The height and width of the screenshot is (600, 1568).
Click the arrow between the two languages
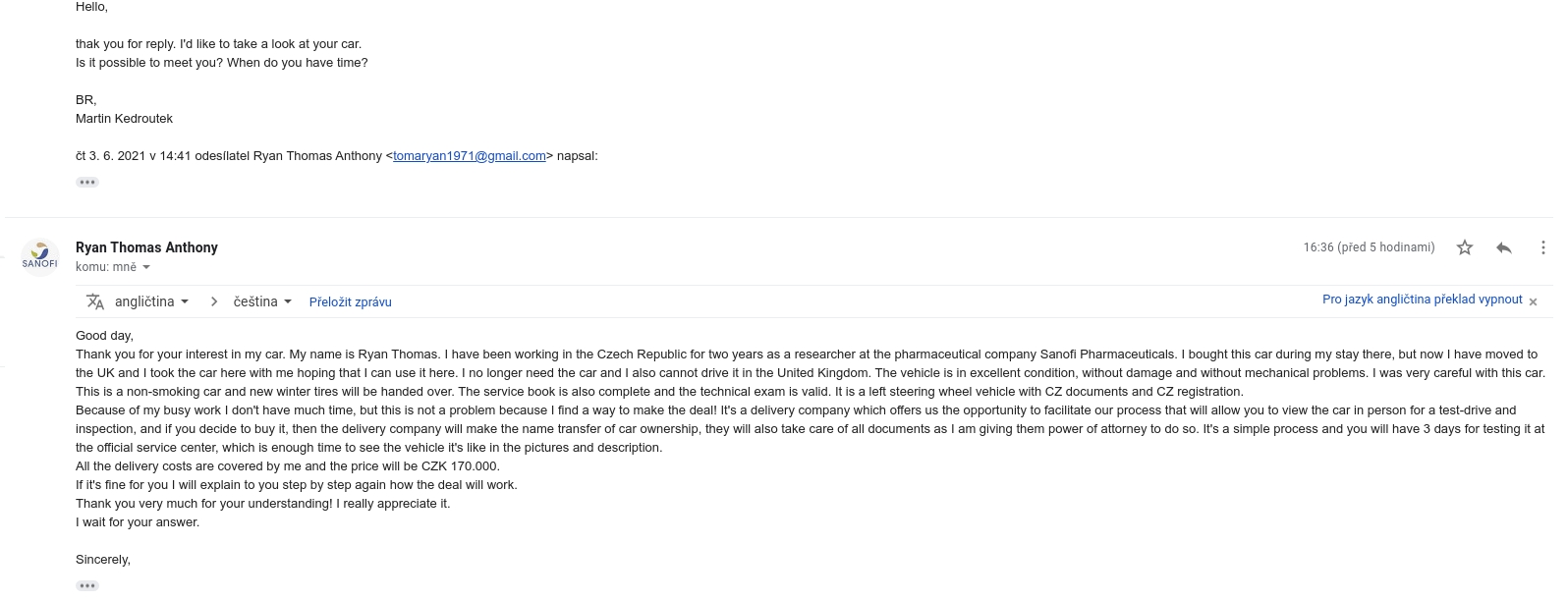click(214, 301)
